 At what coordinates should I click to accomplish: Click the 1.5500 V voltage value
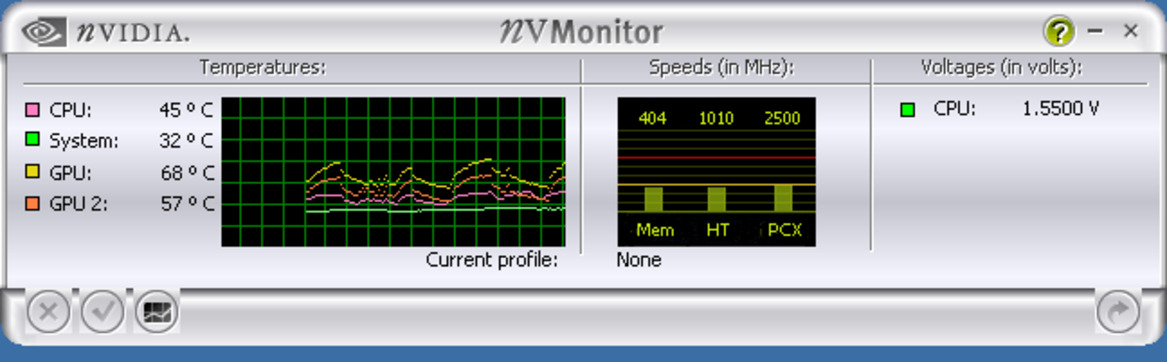(x=1061, y=109)
